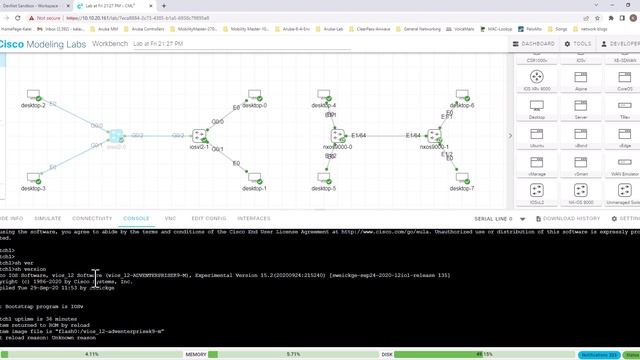Pick the Server node type in palette

[580, 109]
